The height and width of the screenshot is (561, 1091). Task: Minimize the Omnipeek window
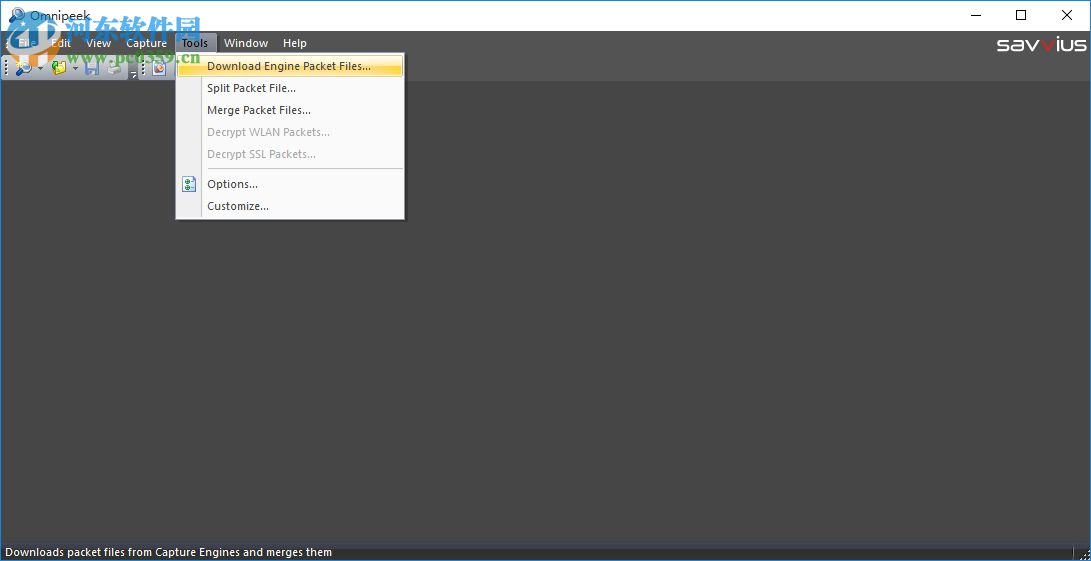coord(975,15)
